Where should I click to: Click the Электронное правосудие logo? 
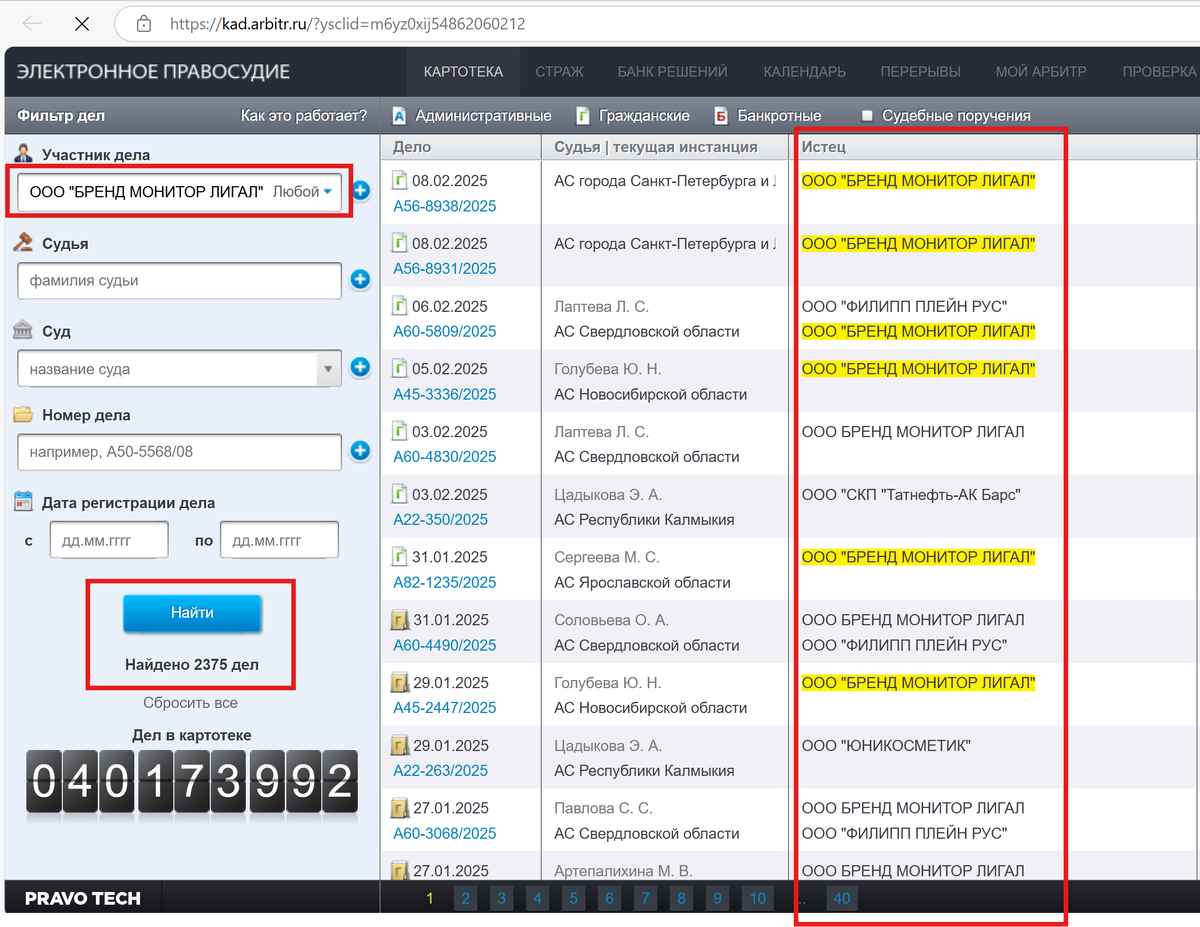[x=154, y=71]
